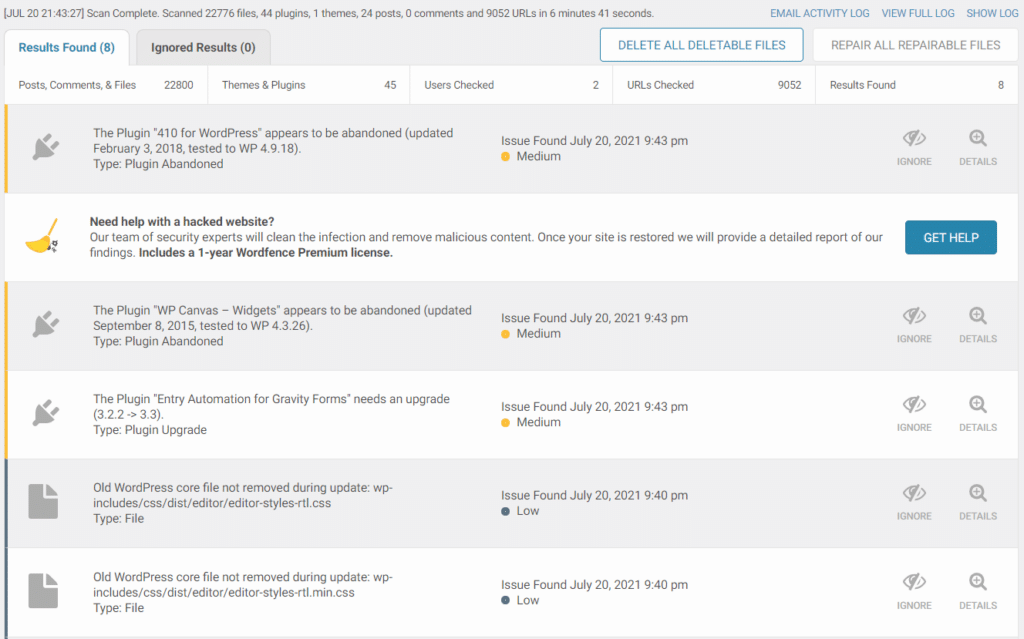Open Details for the Entry Automation upgrade issue
This screenshot has height=639, width=1024.
977,414
